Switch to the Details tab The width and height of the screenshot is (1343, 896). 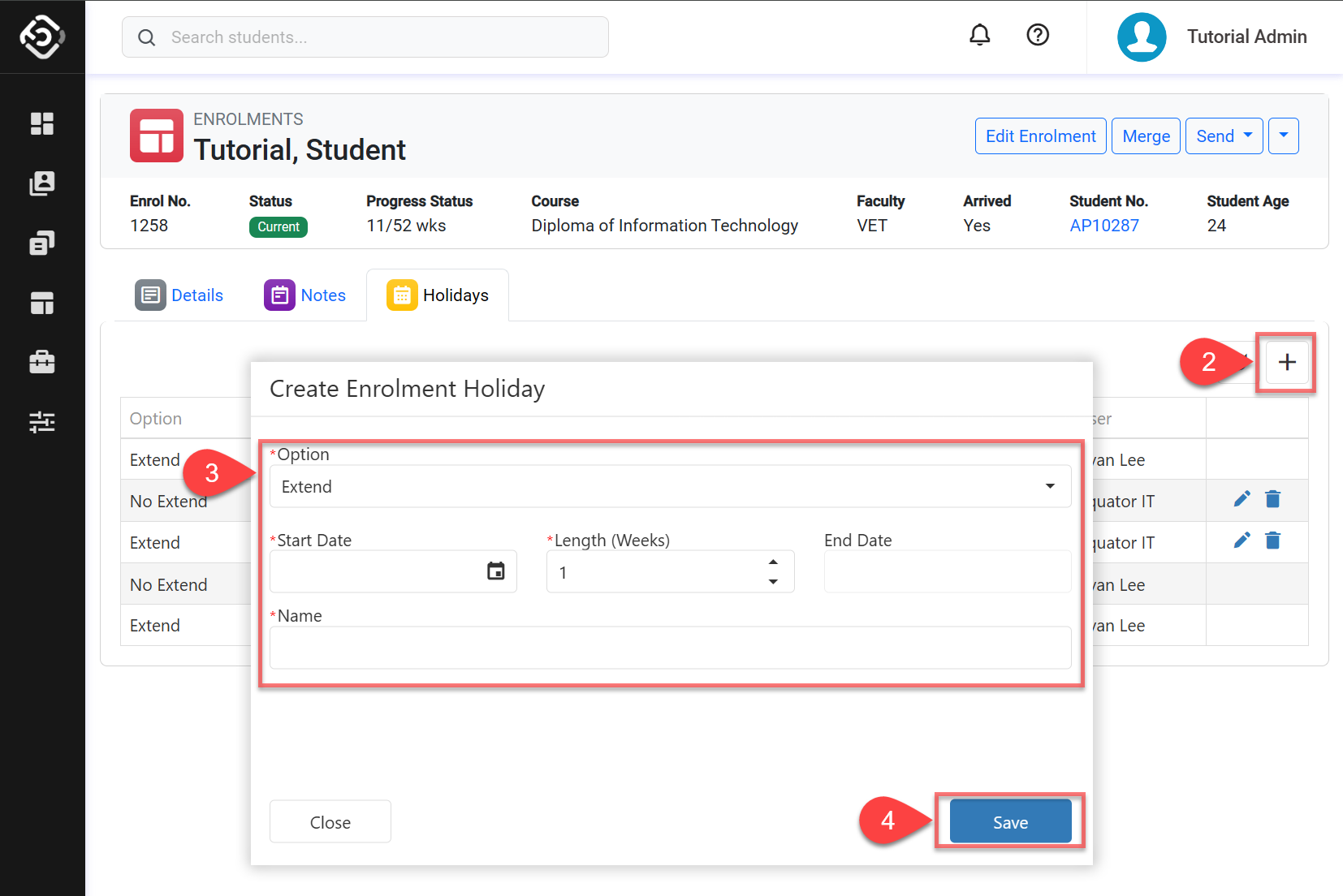[179, 295]
